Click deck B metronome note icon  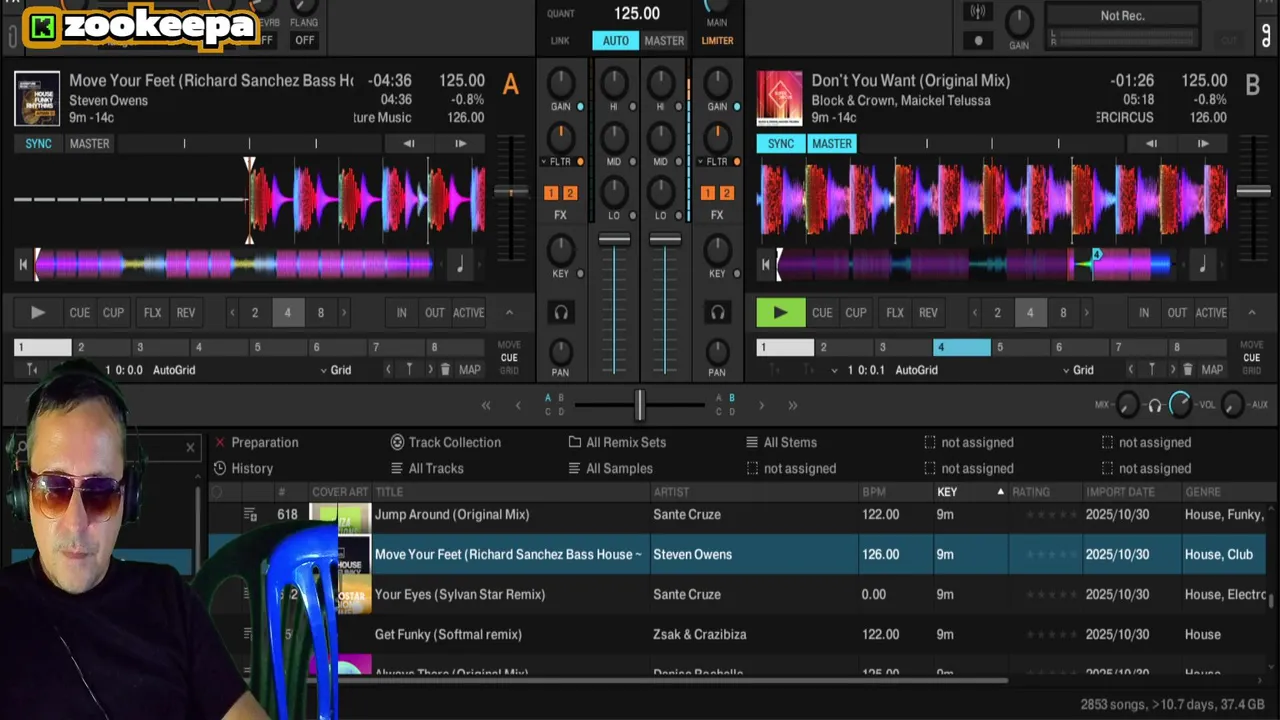(x=1203, y=265)
